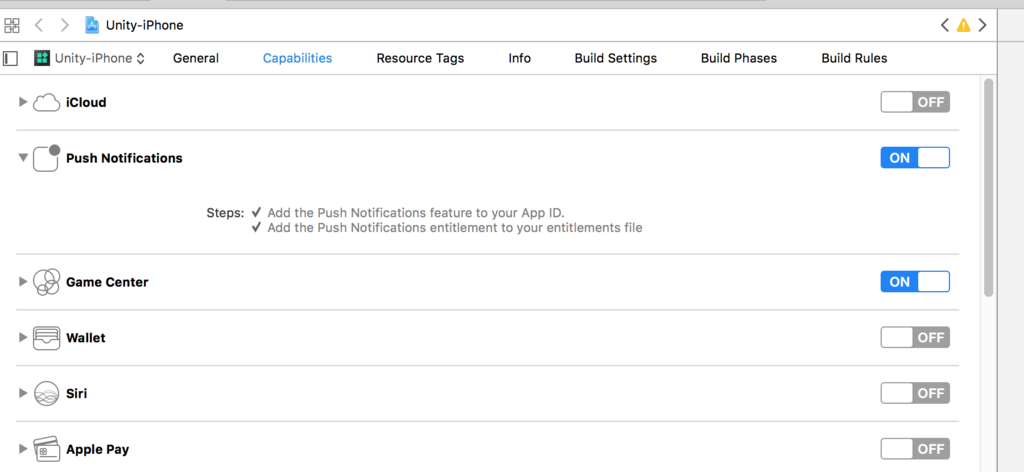Screen dimensions: 1024x472
Task: Click the 'Add the Push Notifications feature' step
Action: pyautogui.click(x=415, y=213)
